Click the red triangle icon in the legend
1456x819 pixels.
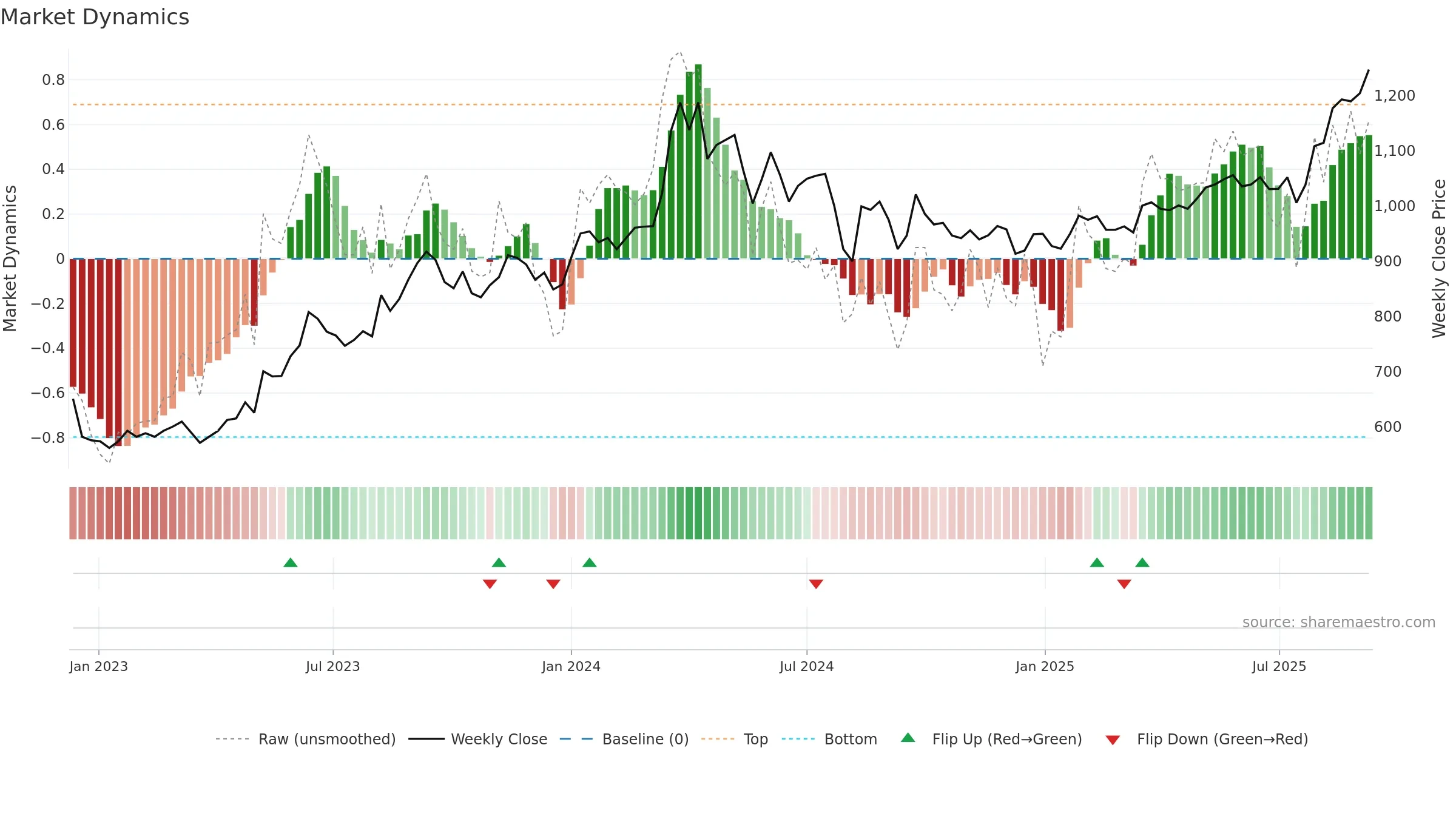click(x=1113, y=740)
